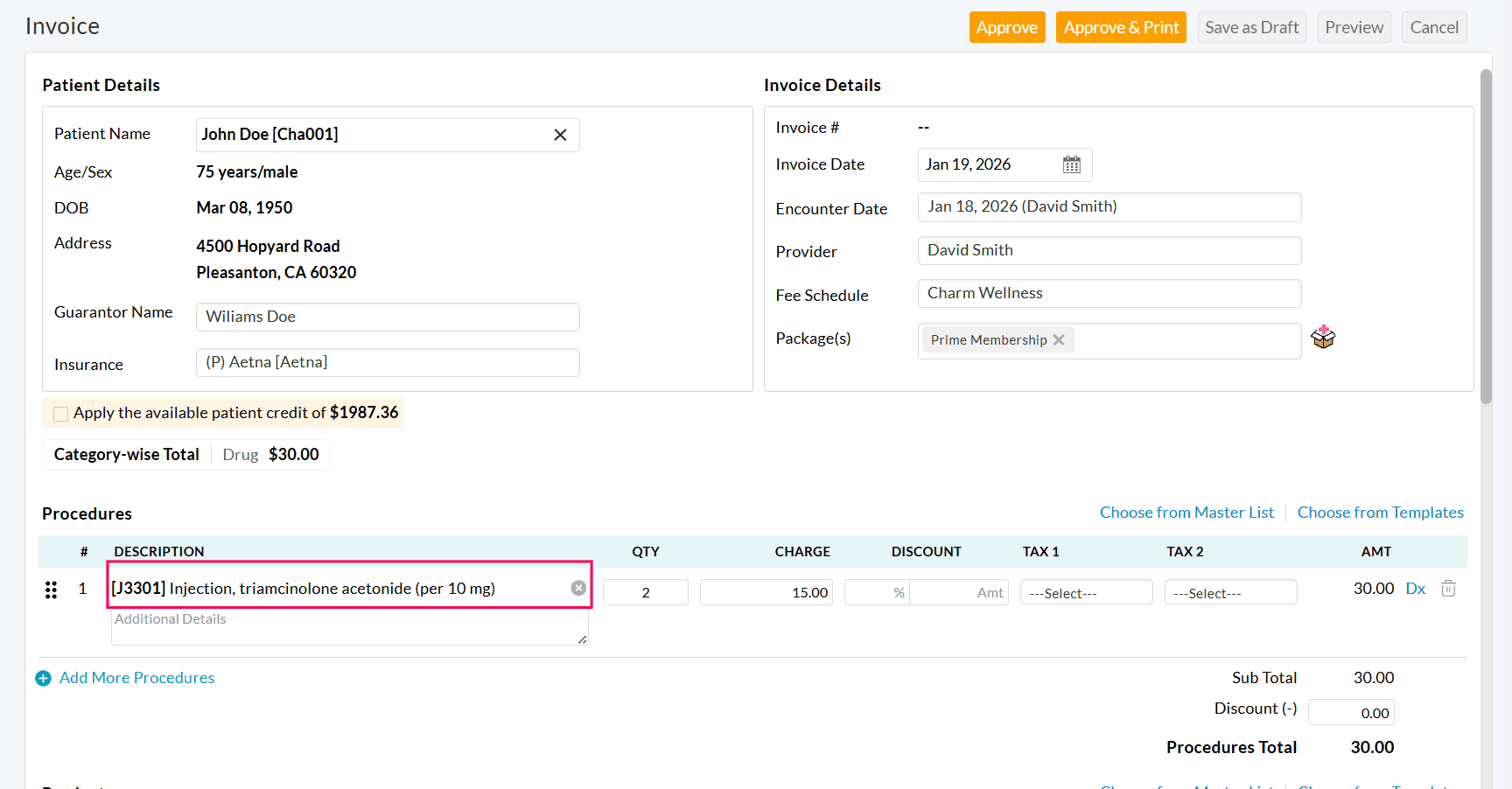Preview the invoice
Viewport: 1512px width, 789px height.
pyautogui.click(x=1353, y=27)
